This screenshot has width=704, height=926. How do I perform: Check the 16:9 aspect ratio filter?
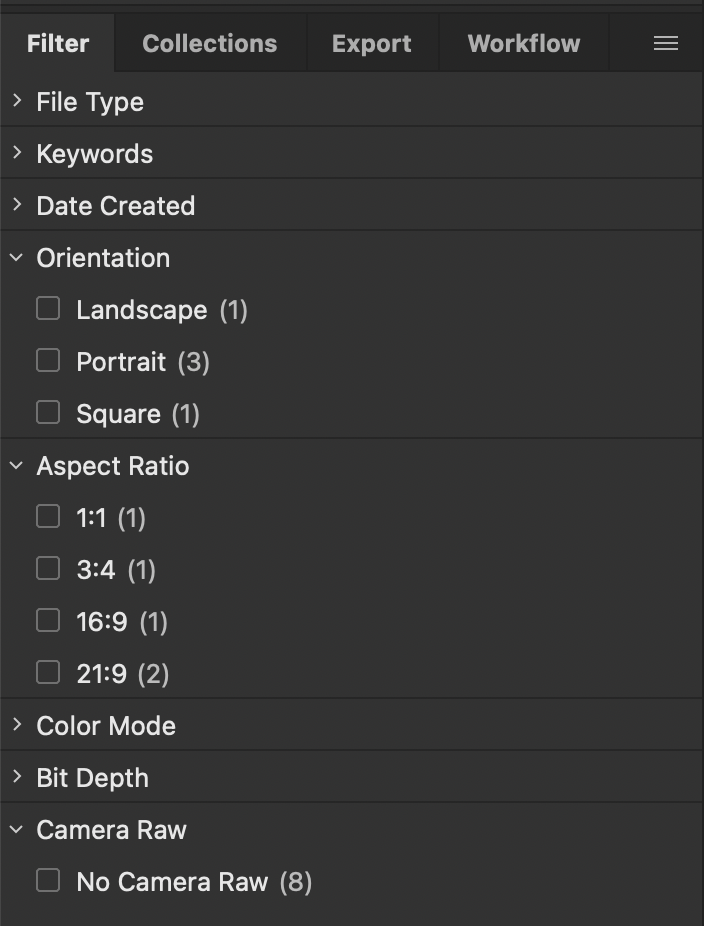pos(47,621)
